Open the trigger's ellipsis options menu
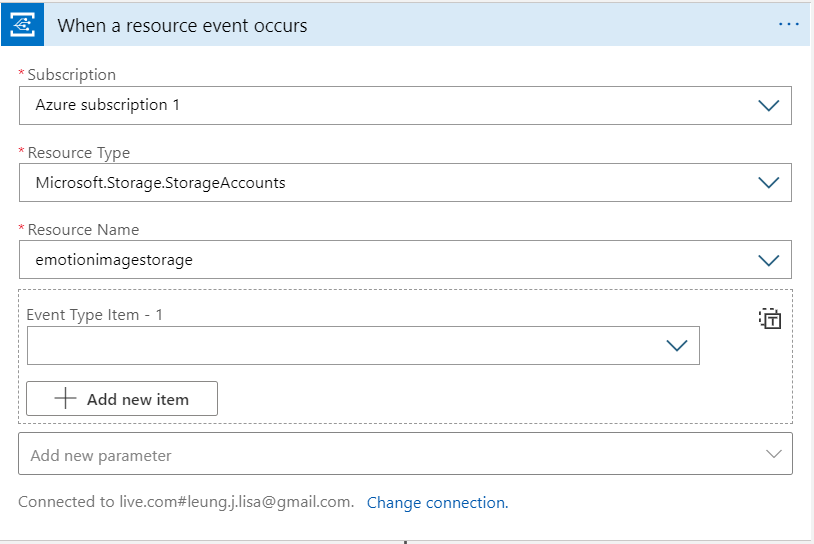The height and width of the screenshot is (544, 814). point(789,24)
